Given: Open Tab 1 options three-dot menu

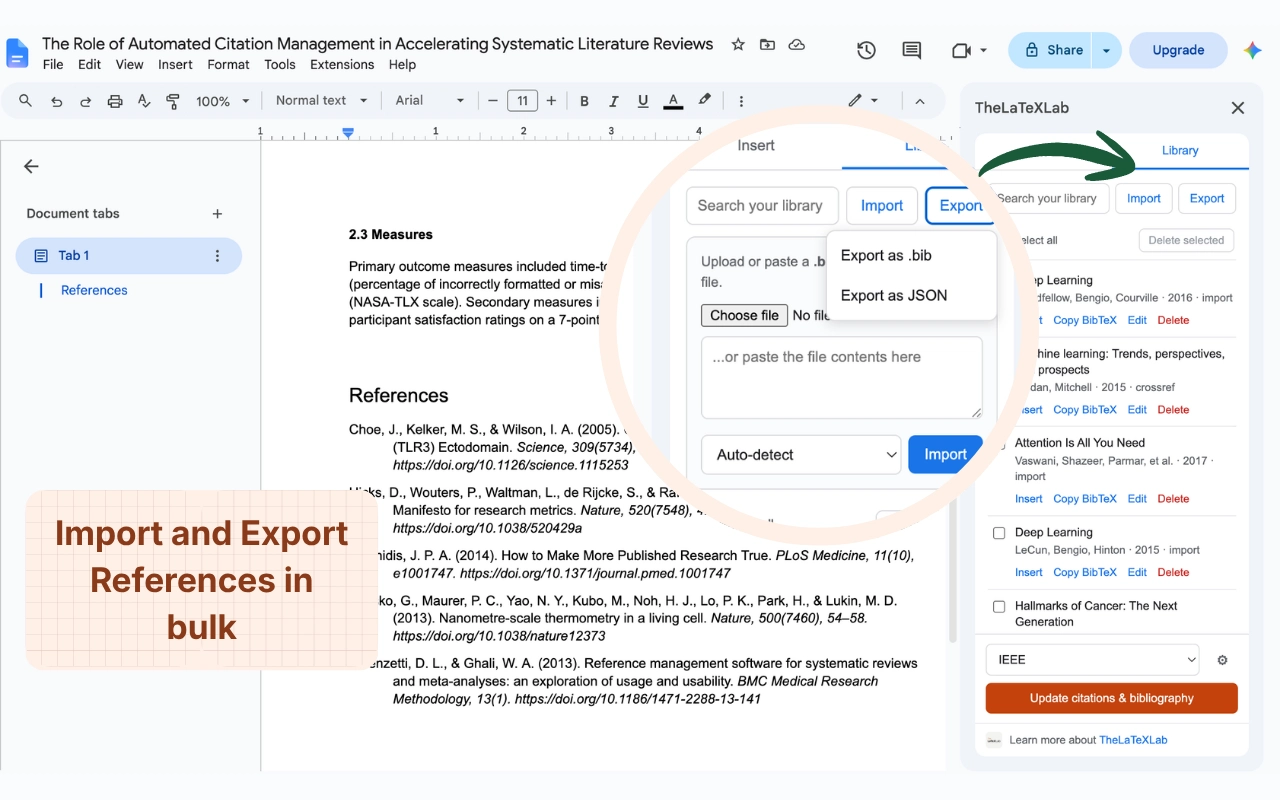Looking at the screenshot, I should coord(217,256).
